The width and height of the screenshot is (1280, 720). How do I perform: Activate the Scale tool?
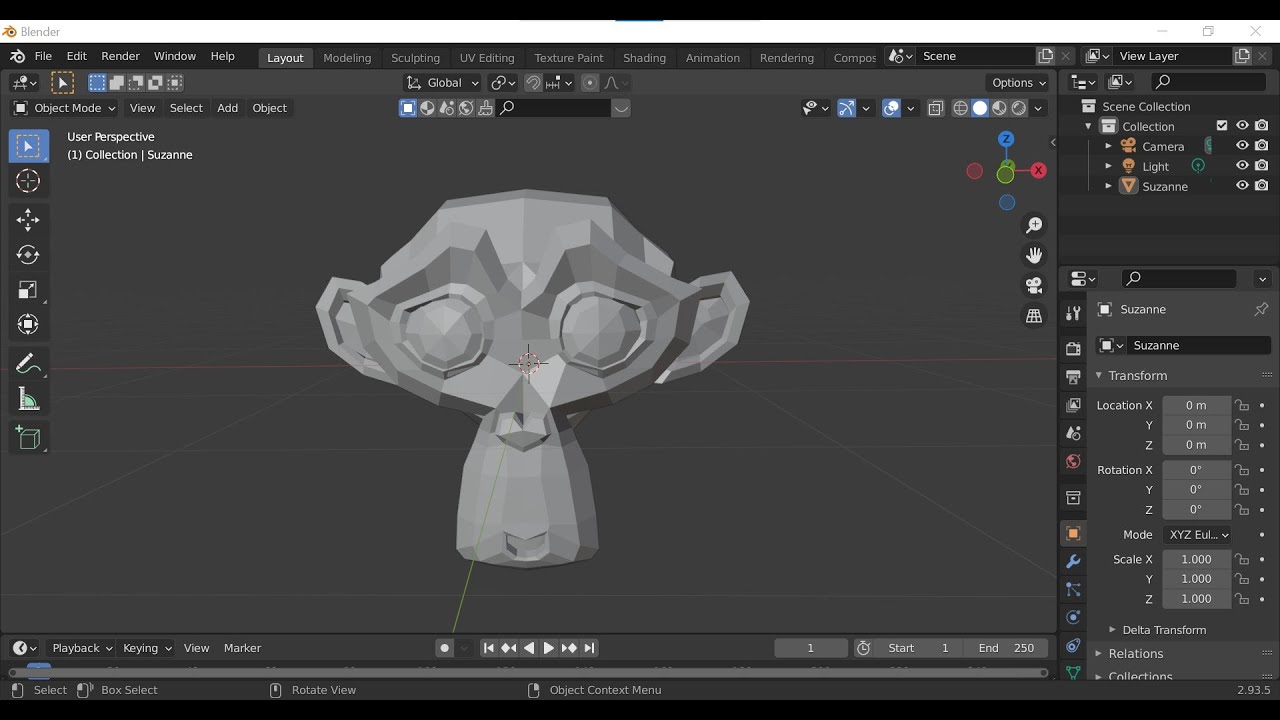tap(28, 290)
